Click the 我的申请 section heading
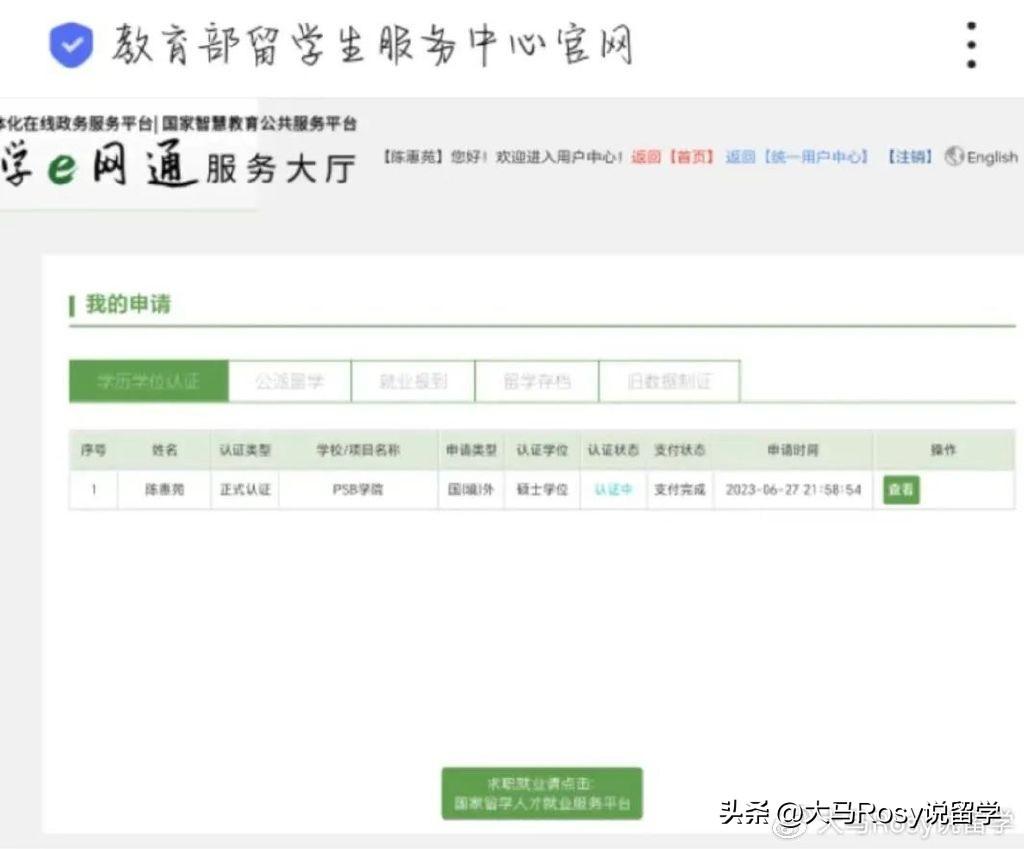1024x849 pixels. coord(128,305)
